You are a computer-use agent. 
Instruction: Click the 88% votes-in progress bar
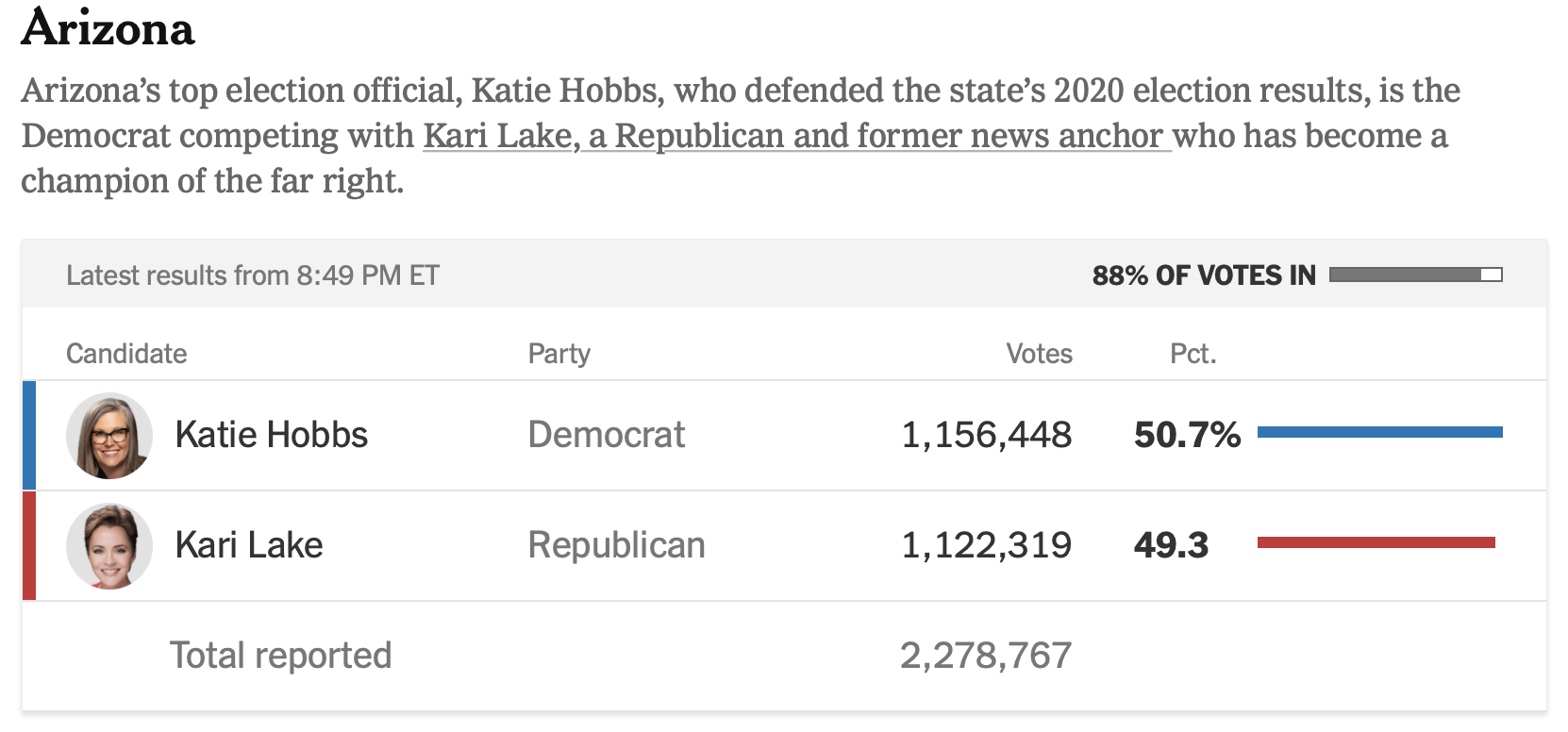(x=1415, y=274)
